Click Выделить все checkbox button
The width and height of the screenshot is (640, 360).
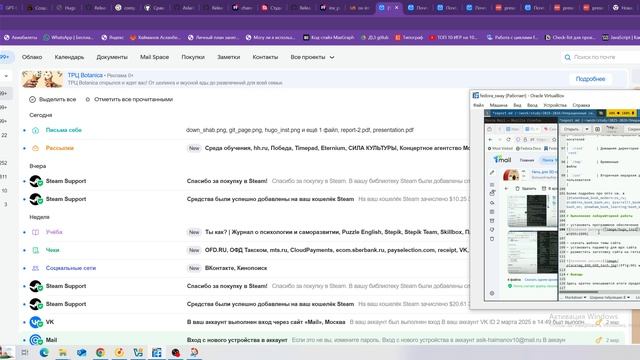pos(53,99)
